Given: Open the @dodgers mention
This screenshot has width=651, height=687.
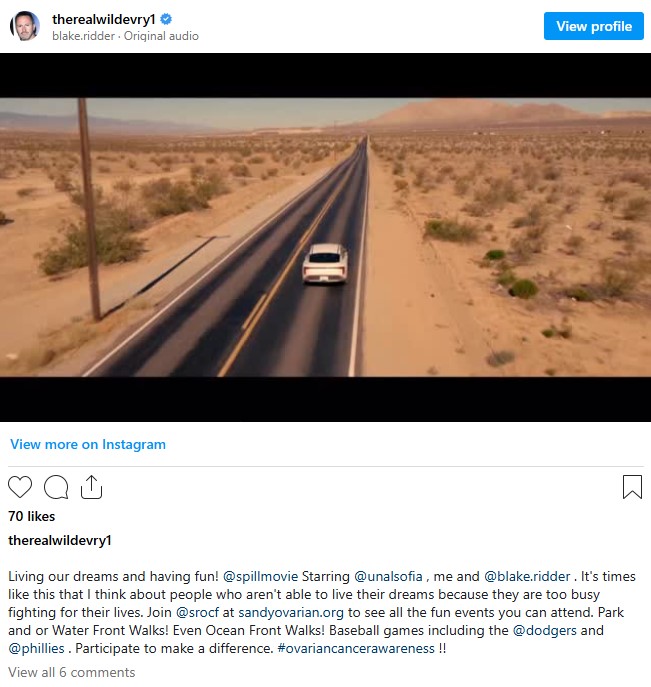Looking at the screenshot, I should [x=545, y=630].
